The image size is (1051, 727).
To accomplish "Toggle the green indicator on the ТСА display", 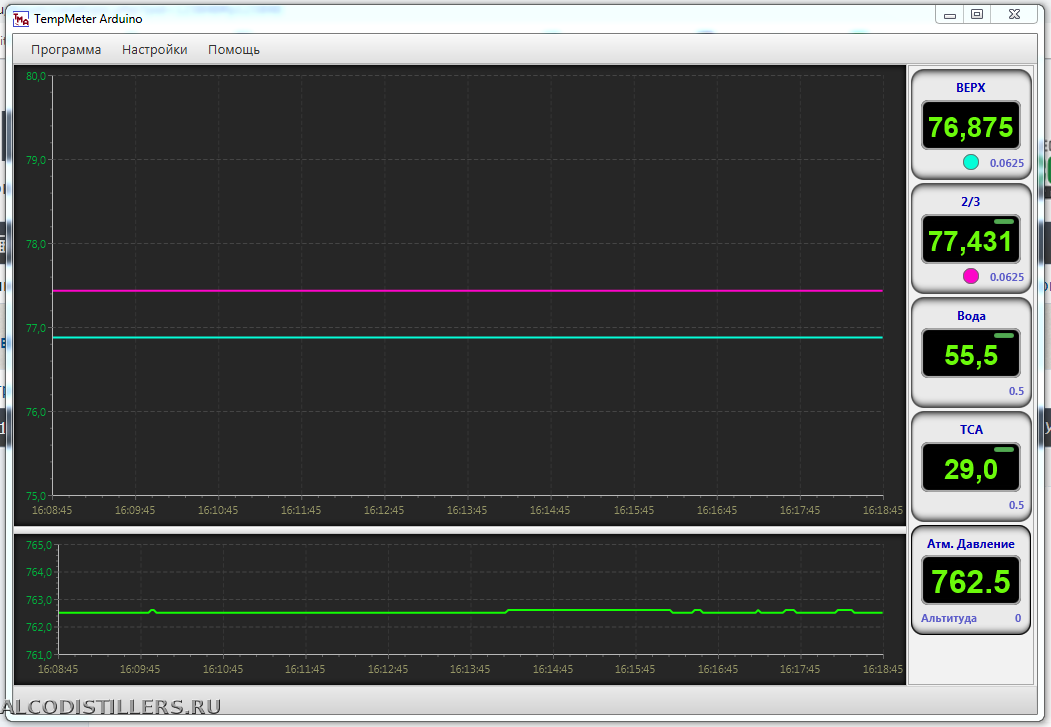I will tap(1004, 450).
